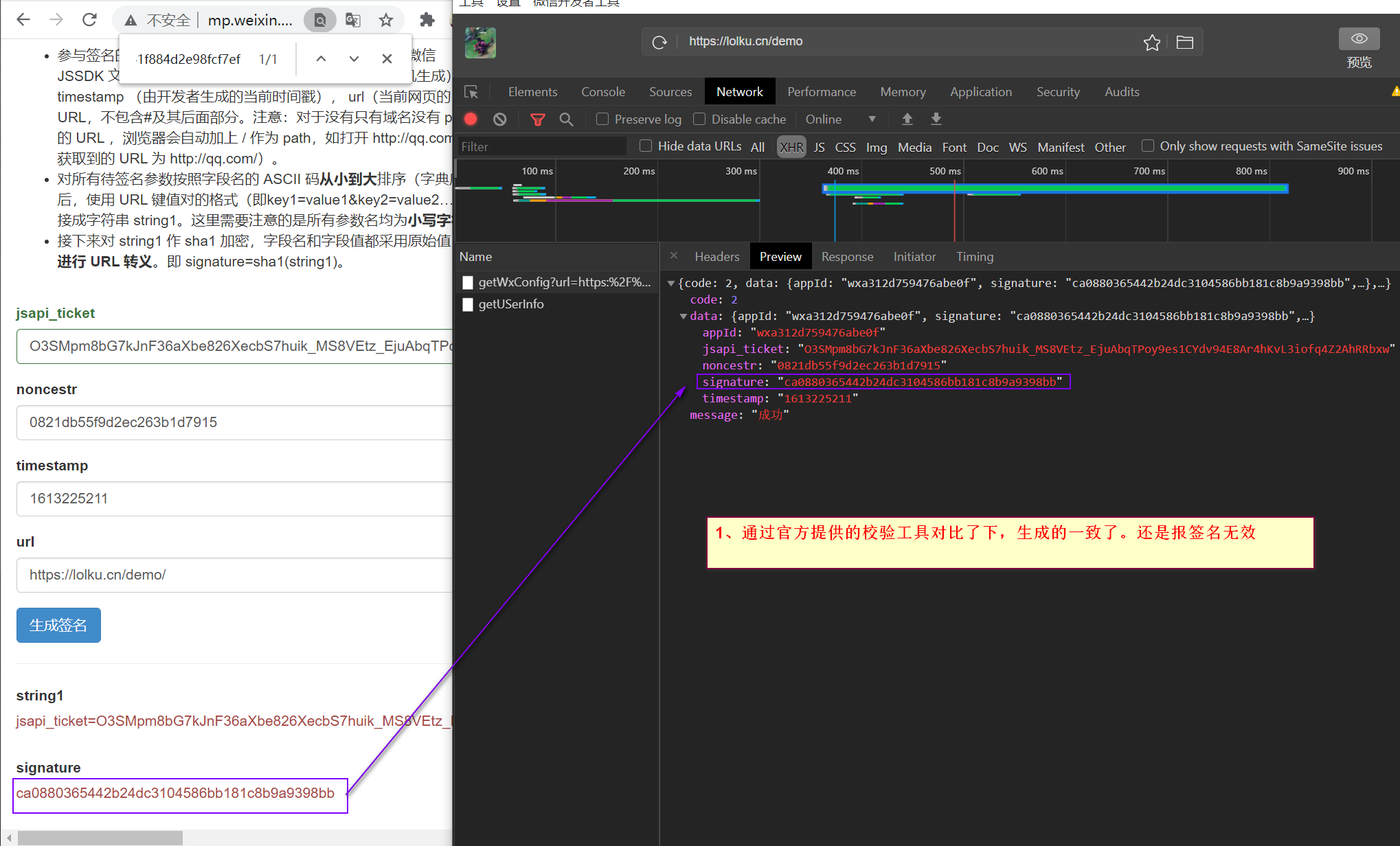The width and height of the screenshot is (1400, 846).
Task: Open the Headers tab of request
Action: point(716,256)
